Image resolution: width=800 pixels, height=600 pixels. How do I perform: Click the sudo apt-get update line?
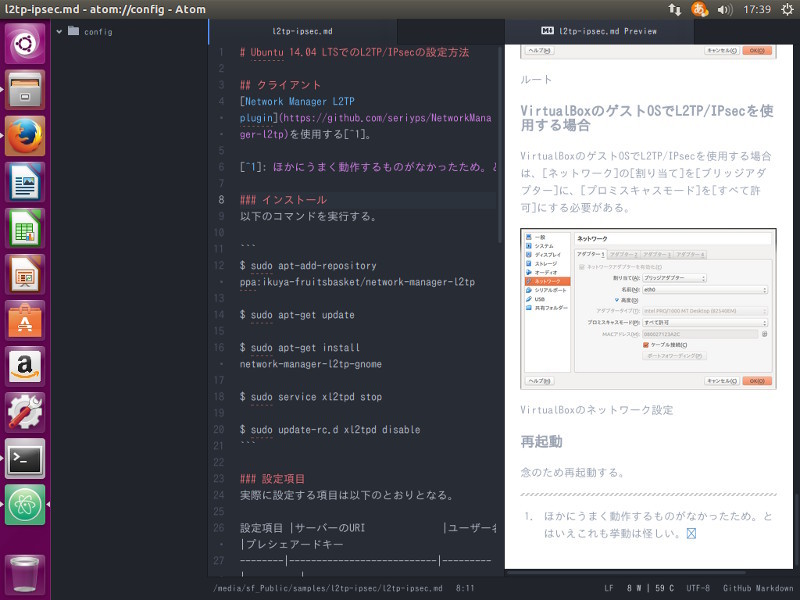(297, 315)
